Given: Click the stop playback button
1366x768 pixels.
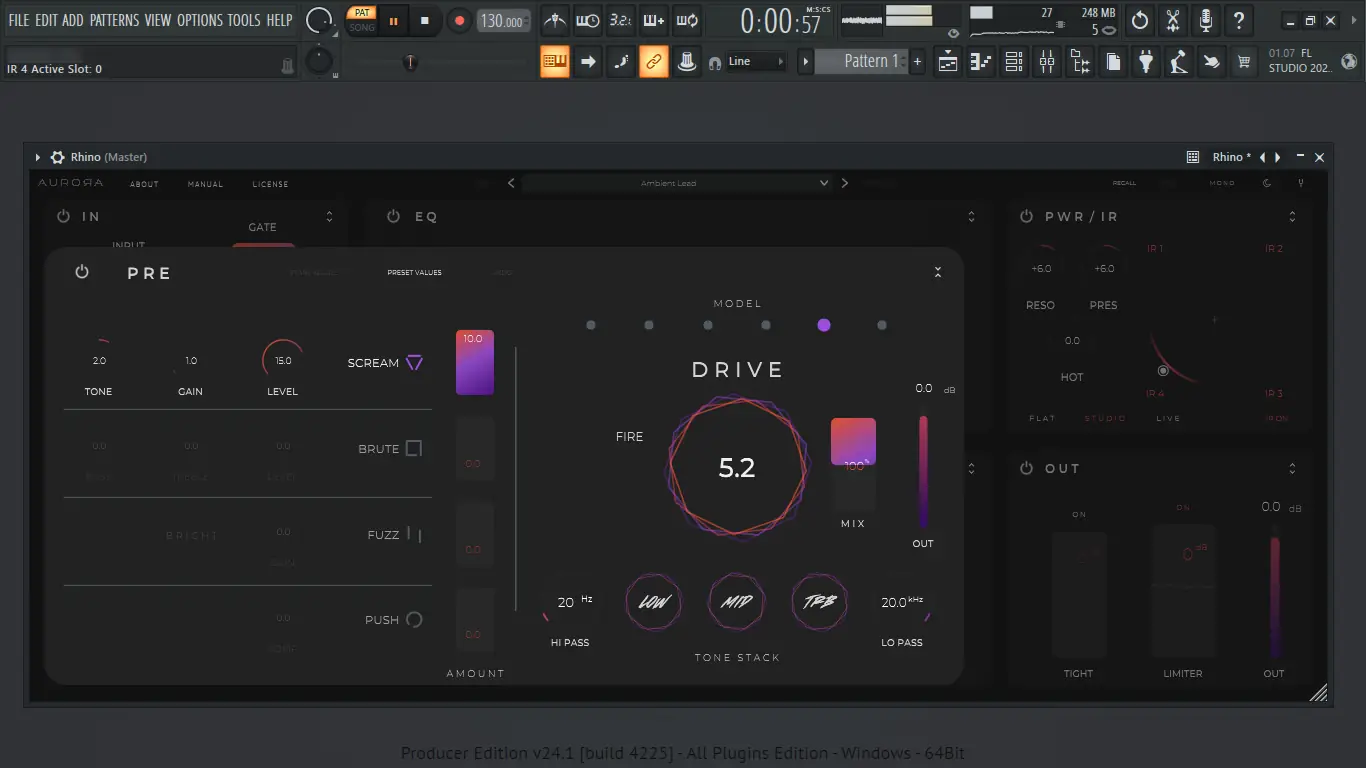Looking at the screenshot, I should click(x=424, y=20).
